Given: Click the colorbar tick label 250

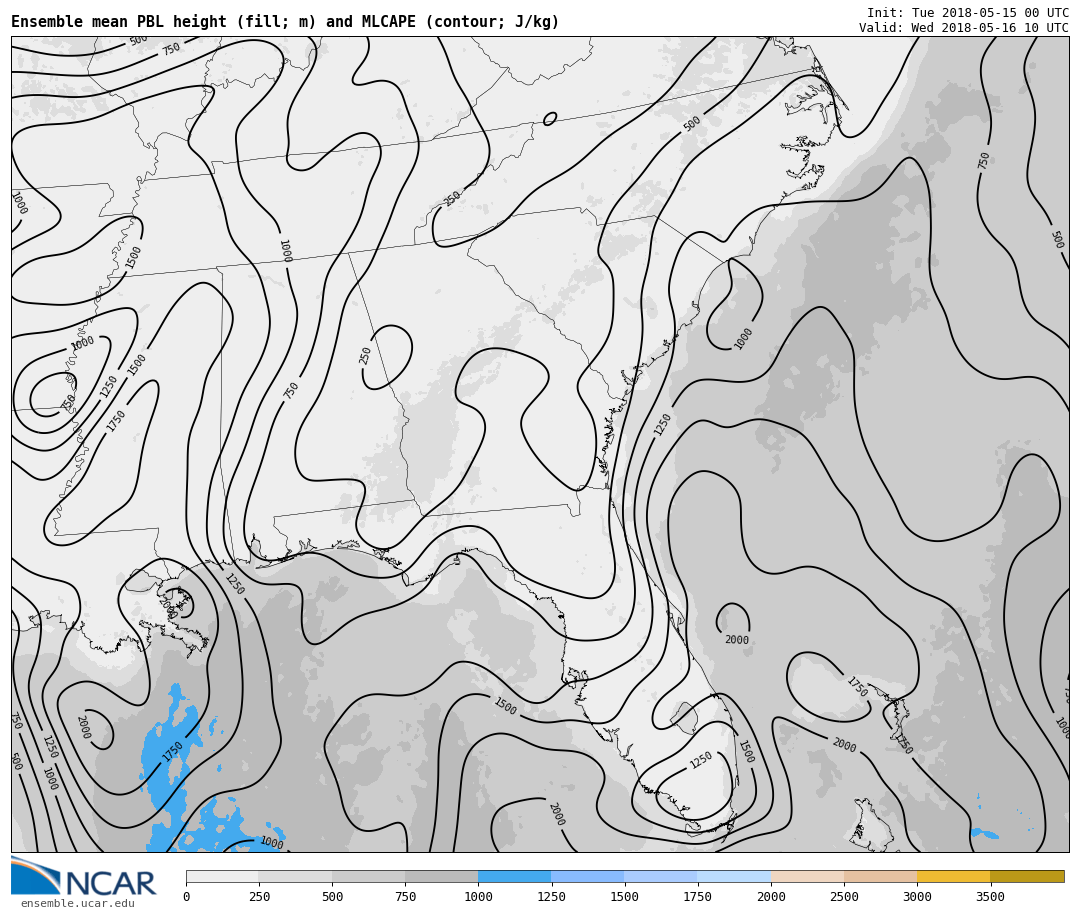Looking at the screenshot, I should tap(260, 896).
